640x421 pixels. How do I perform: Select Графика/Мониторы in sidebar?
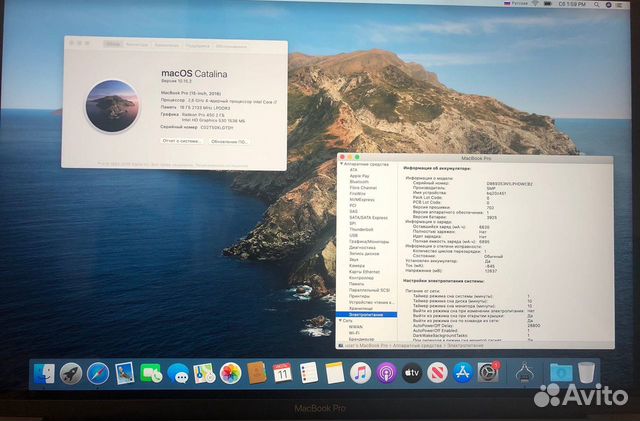coord(369,242)
